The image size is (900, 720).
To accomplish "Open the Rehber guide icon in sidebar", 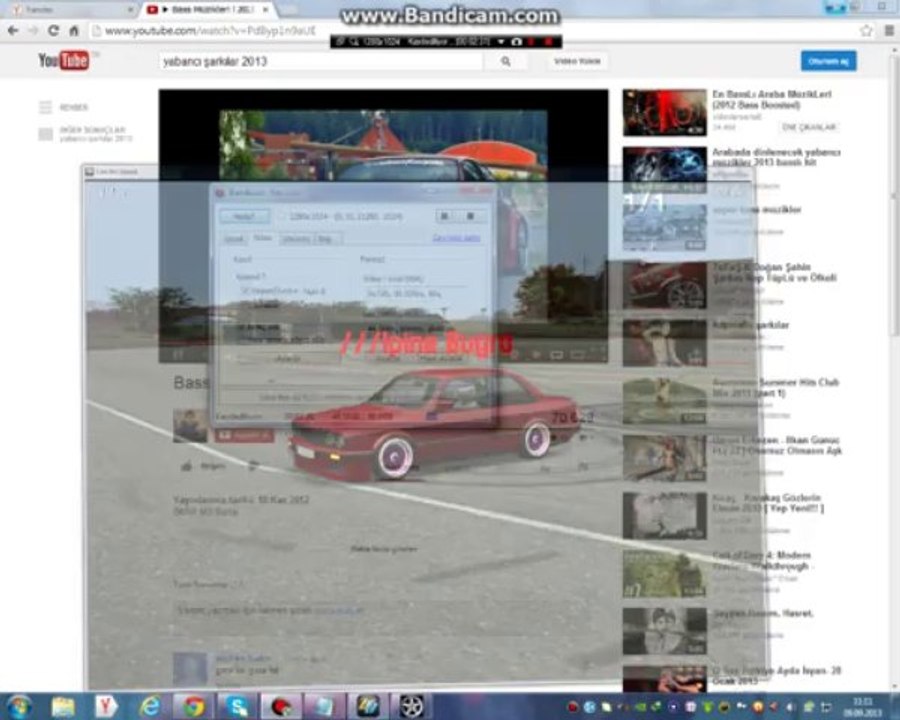I will click(45, 107).
